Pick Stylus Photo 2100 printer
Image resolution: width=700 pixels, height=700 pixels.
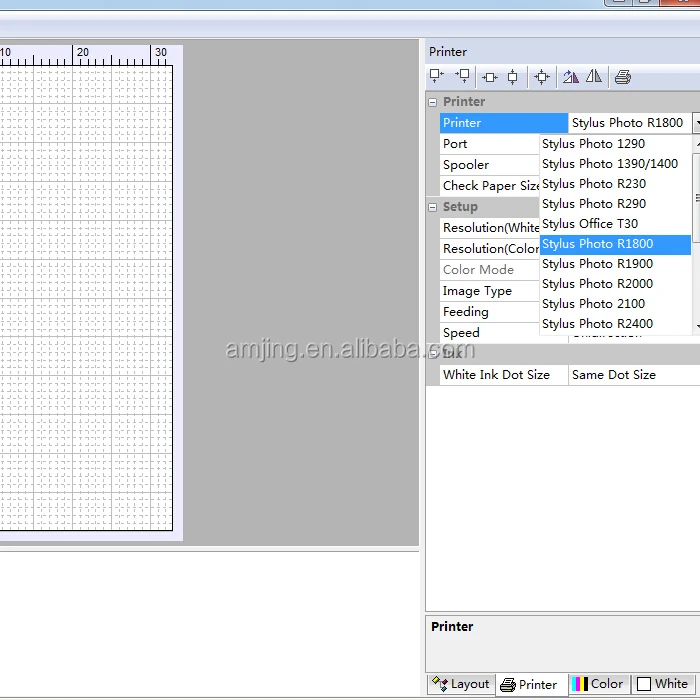click(615, 304)
